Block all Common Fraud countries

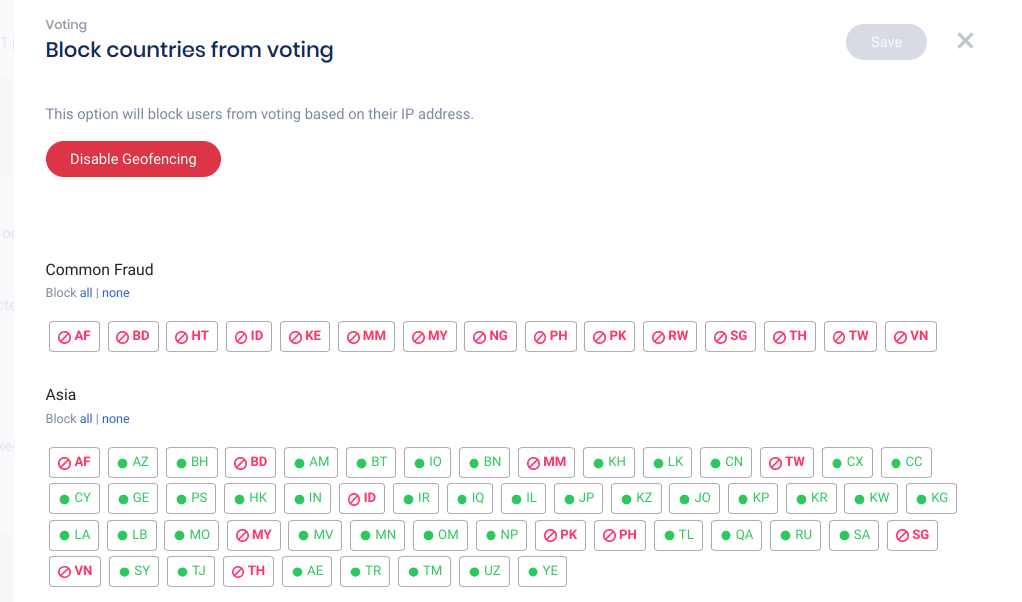click(86, 293)
